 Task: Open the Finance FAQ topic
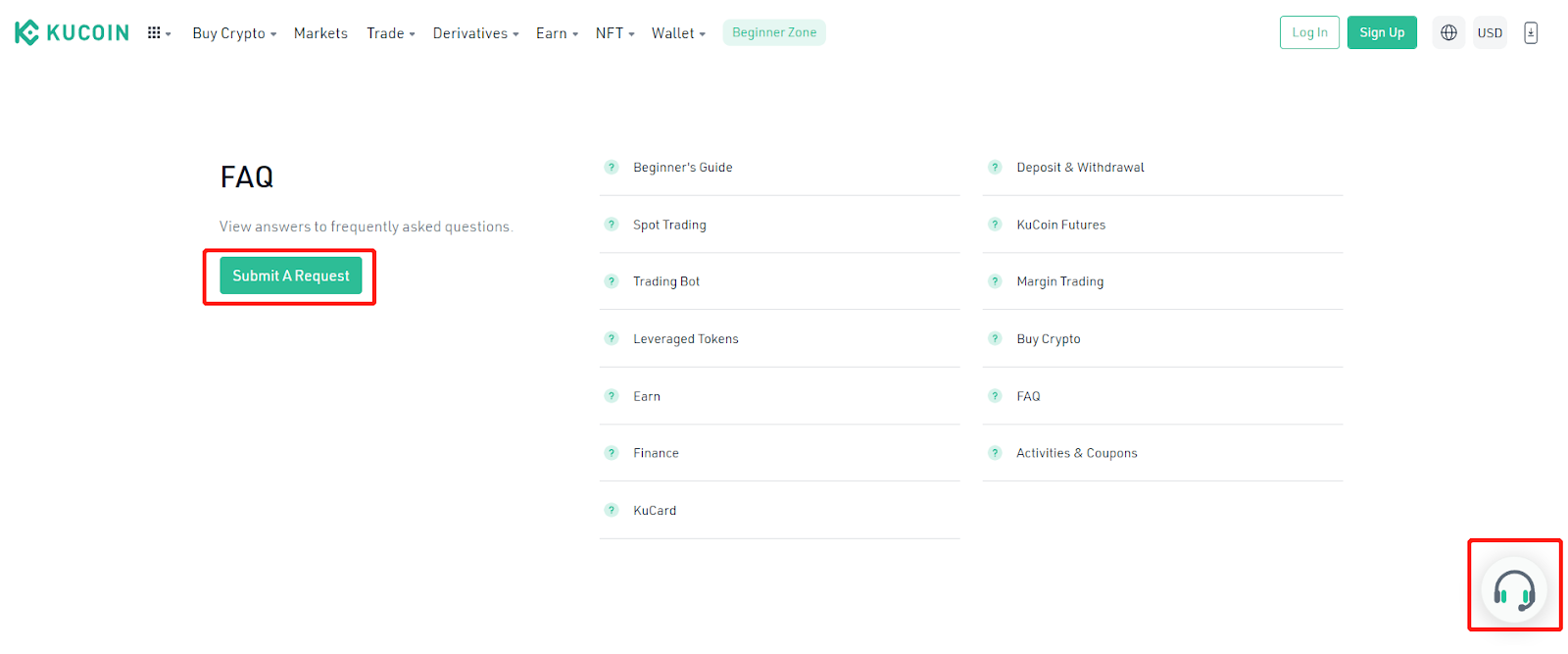[x=656, y=453]
